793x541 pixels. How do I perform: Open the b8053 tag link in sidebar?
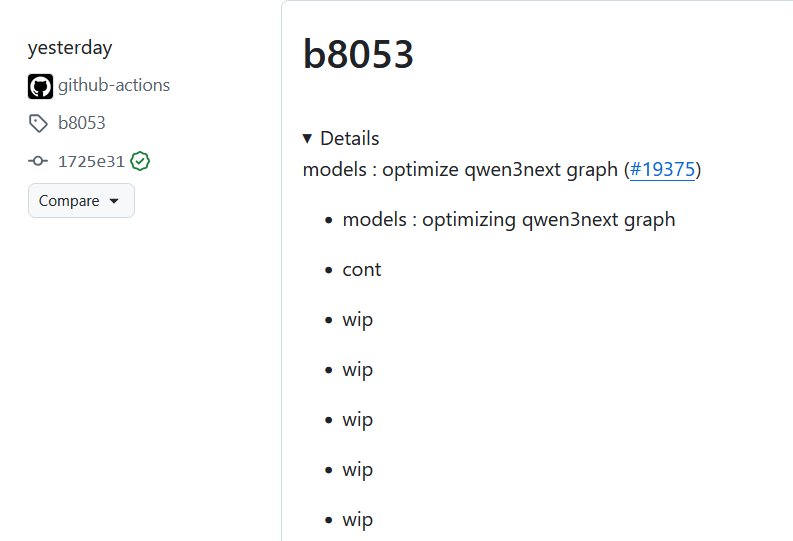[82, 124]
